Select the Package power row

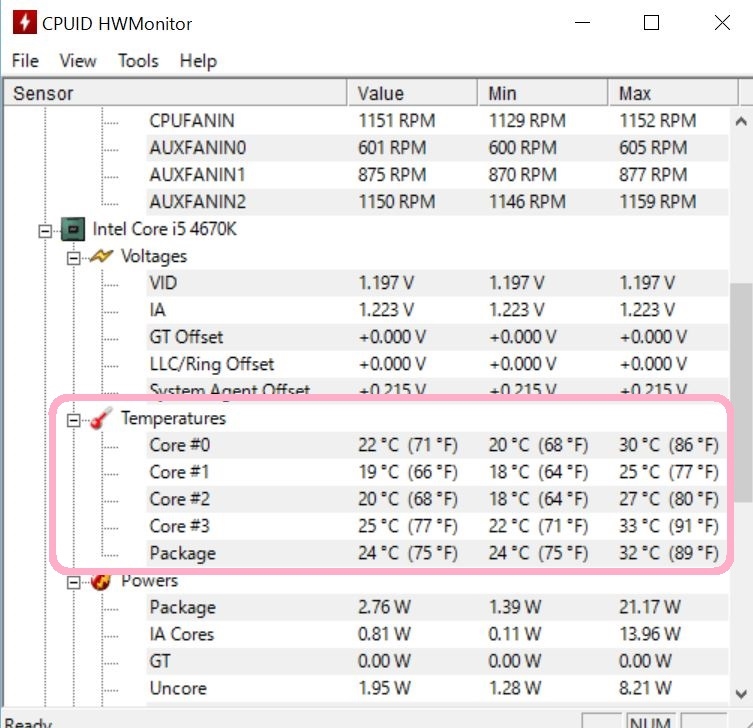click(437, 607)
